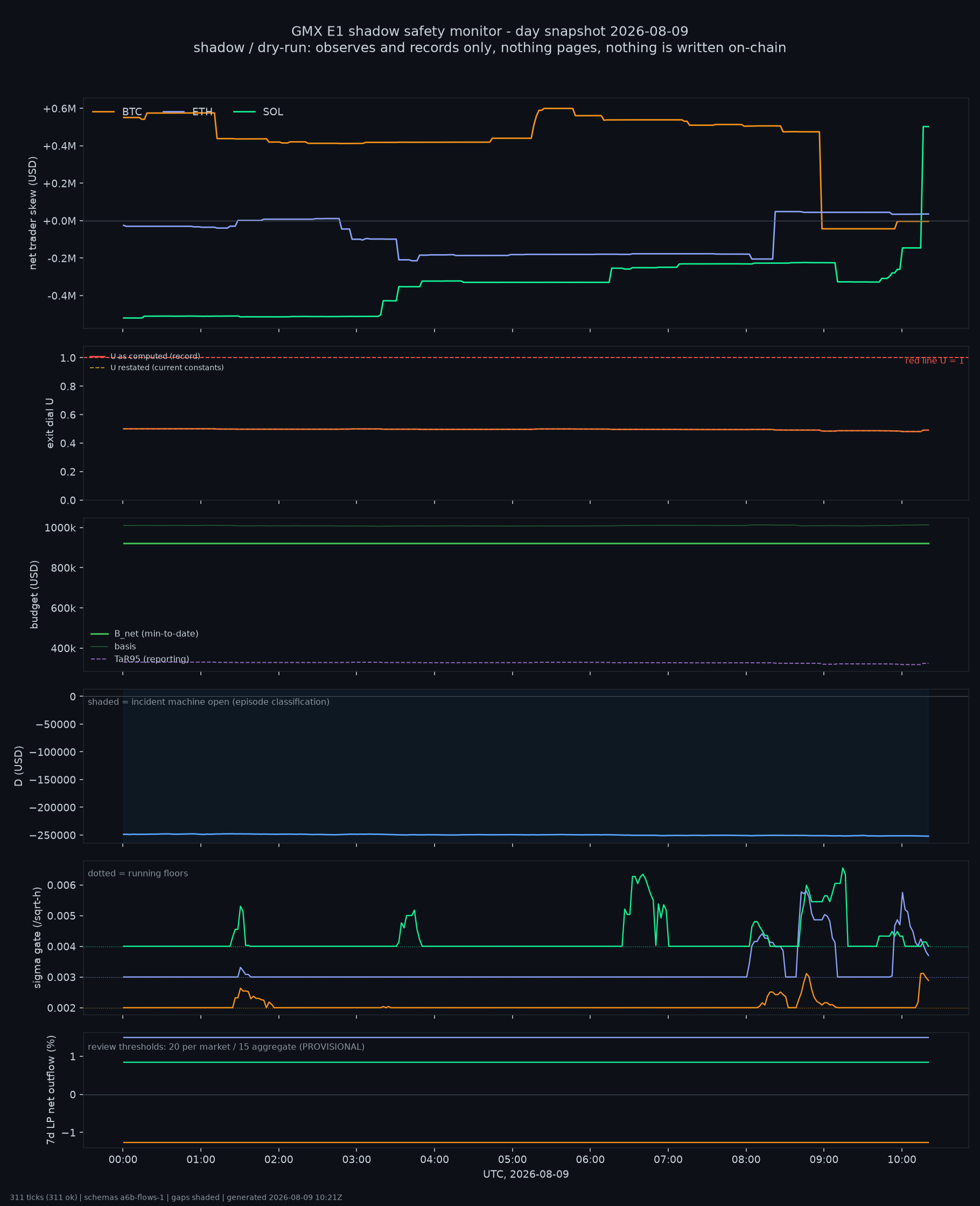Select the "budget (USD)" axis label
The width and height of the screenshot is (980, 1206).
[x=34, y=594]
